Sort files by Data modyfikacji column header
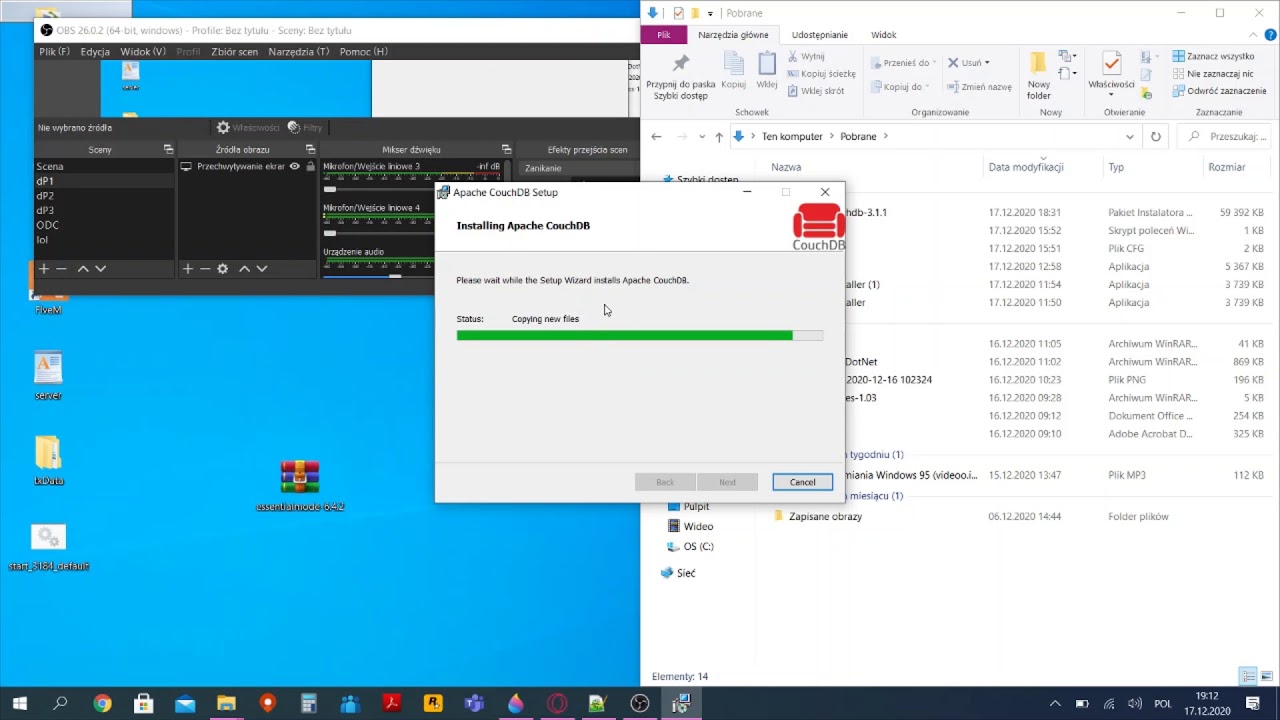This screenshot has height=720, width=1280. (1026, 167)
